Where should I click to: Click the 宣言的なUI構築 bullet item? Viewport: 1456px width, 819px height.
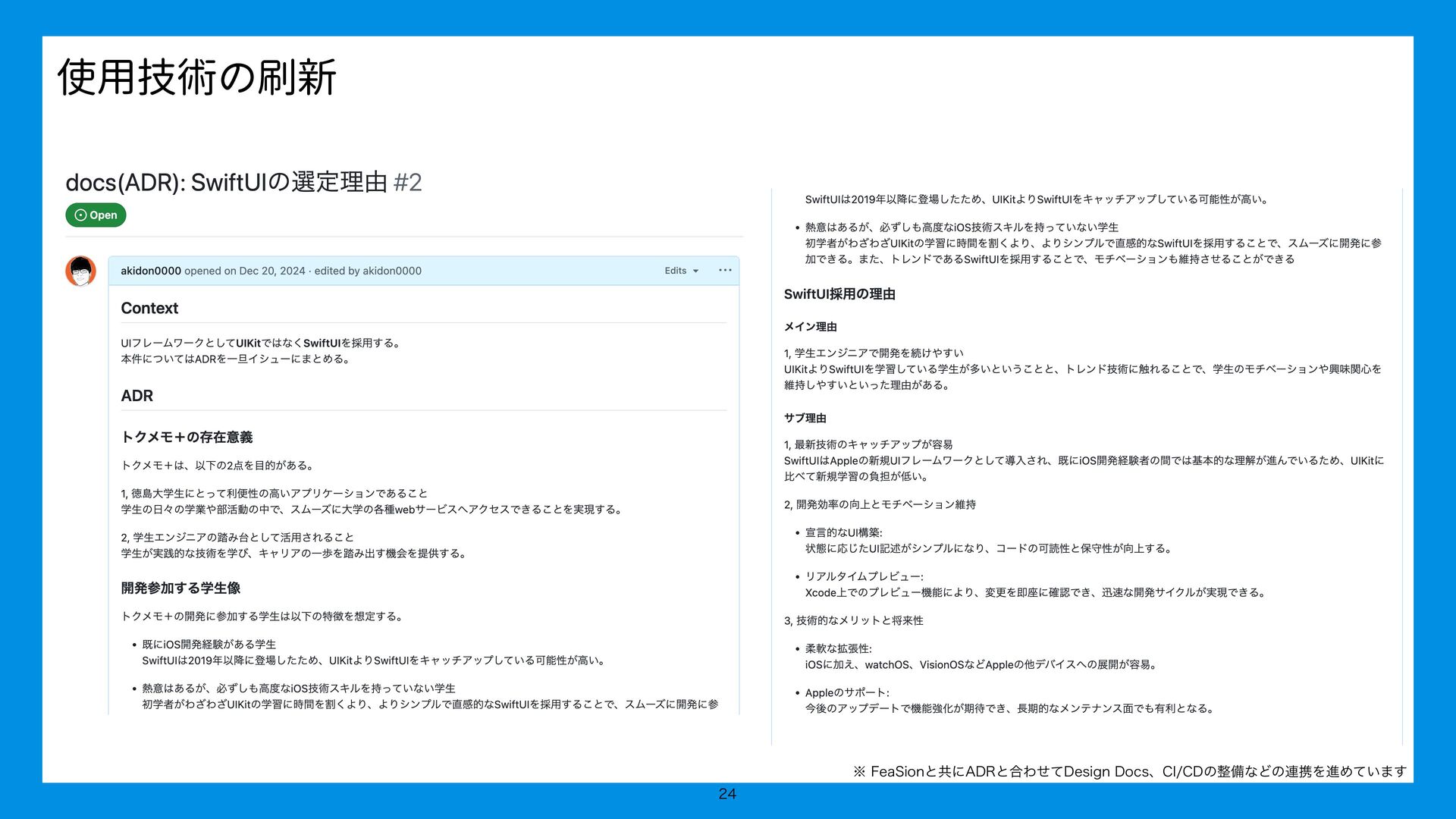pos(843,533)
